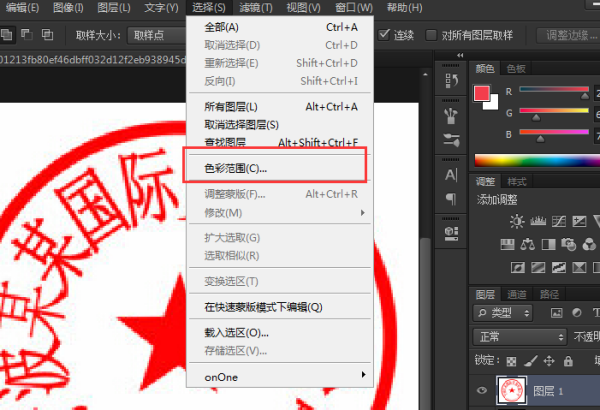Open the Paragraph panel icon
The width and height of the screenshot is (600, 410).
point(451,199)
